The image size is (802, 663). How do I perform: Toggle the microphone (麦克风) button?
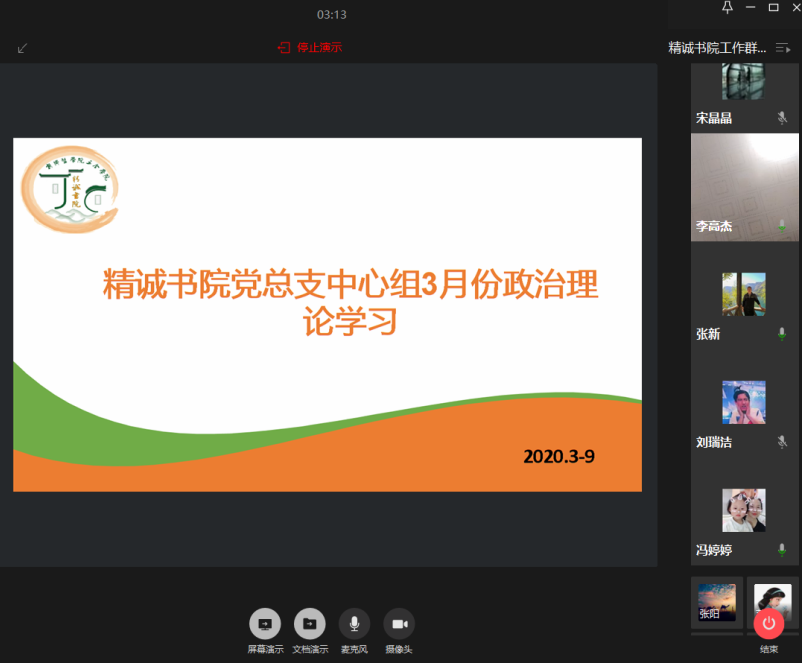pos(354,624)
